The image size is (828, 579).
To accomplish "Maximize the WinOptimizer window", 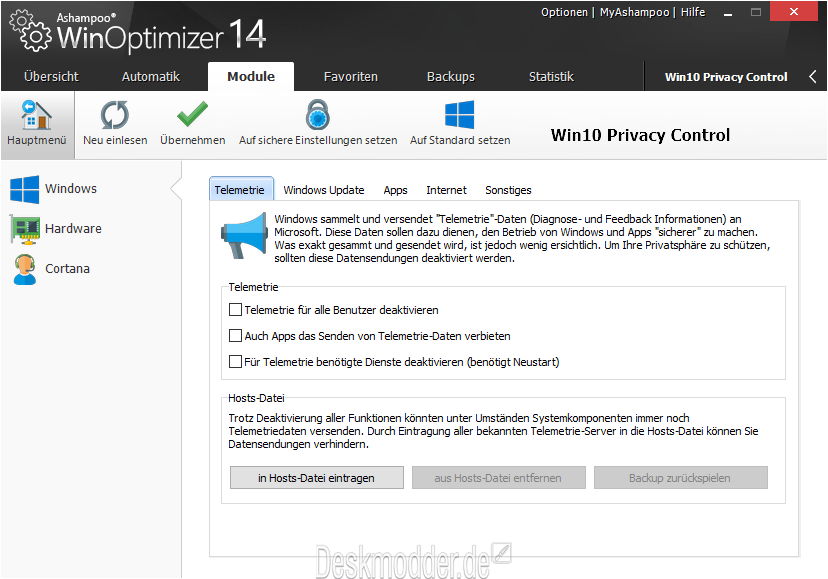I will tap(756, 12).
